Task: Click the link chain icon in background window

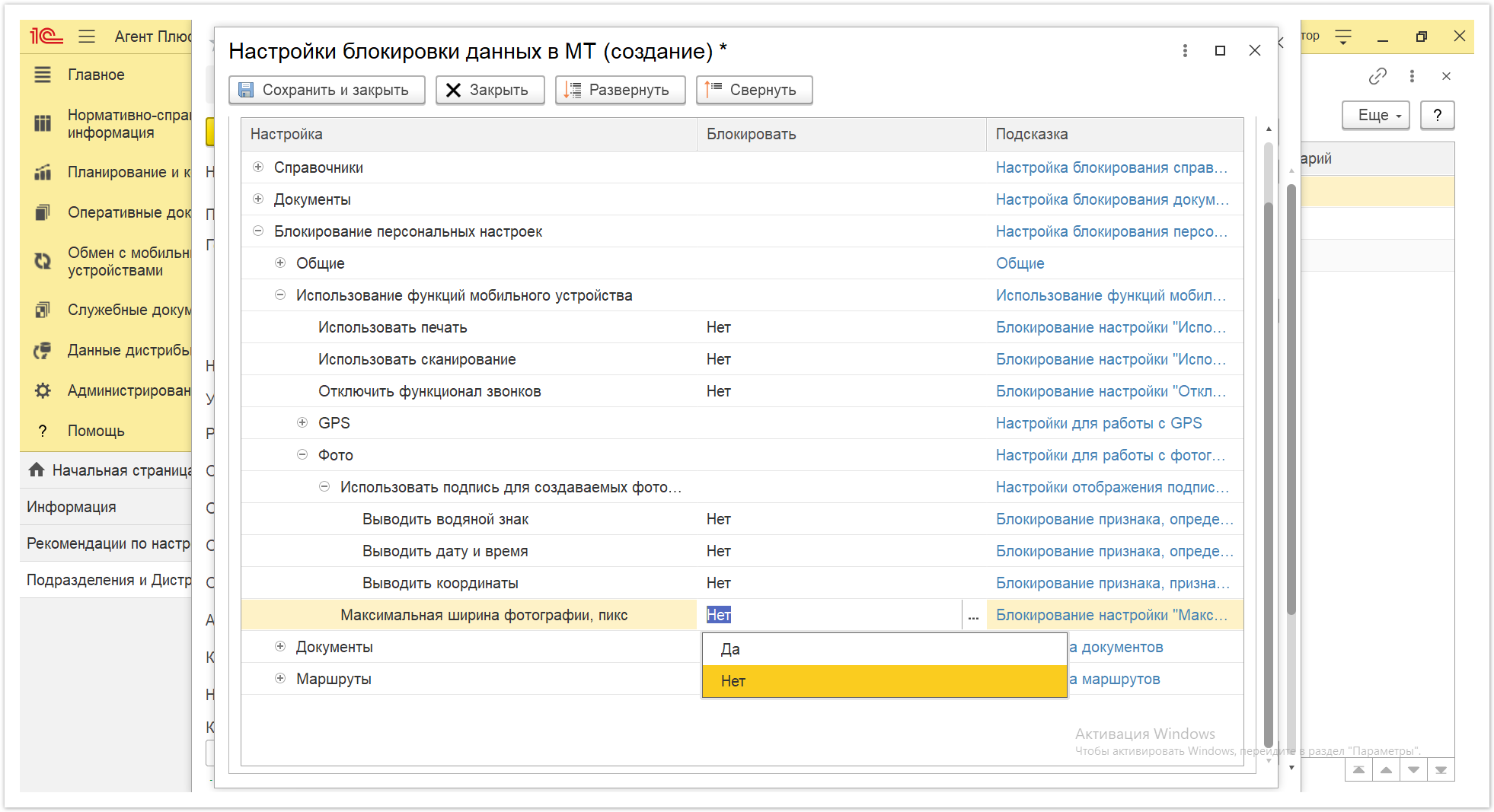Action: (1377, 76)
